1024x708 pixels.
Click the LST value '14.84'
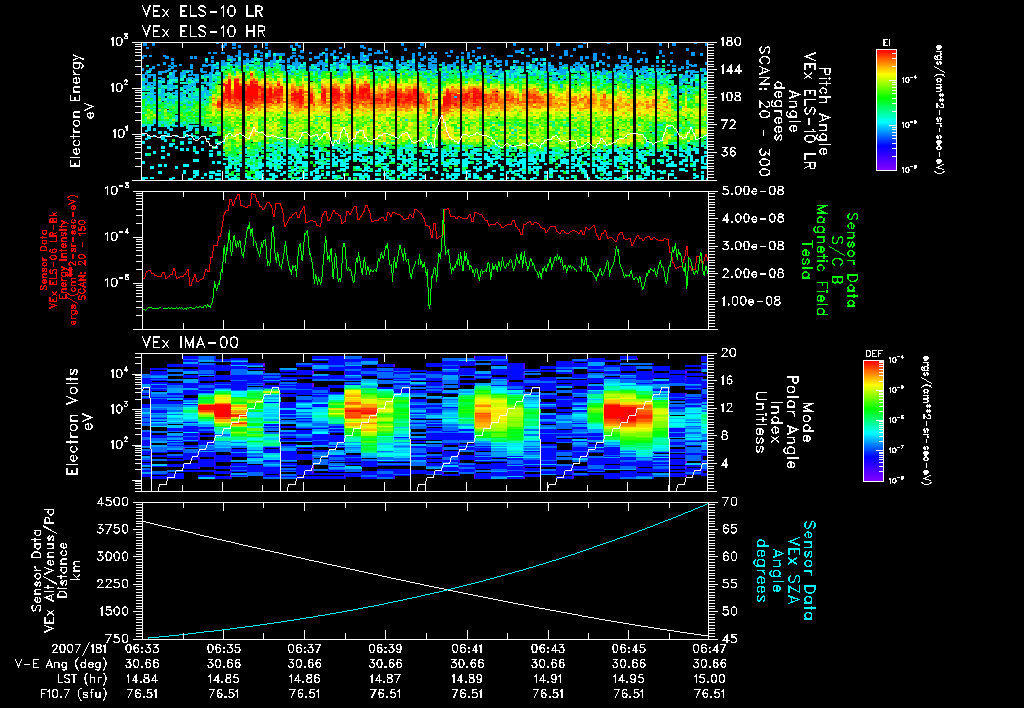click(142, 679)
